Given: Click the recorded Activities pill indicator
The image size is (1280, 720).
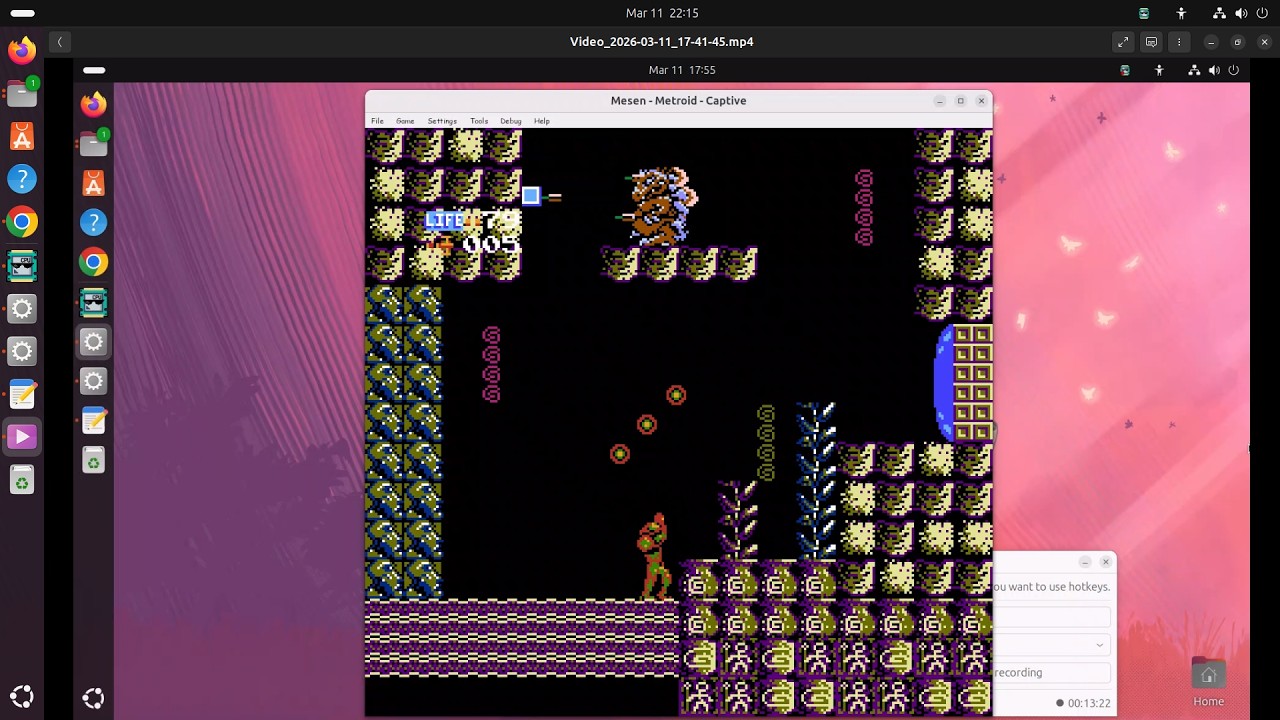Looking at the screenshot, I should coord(94,70).
